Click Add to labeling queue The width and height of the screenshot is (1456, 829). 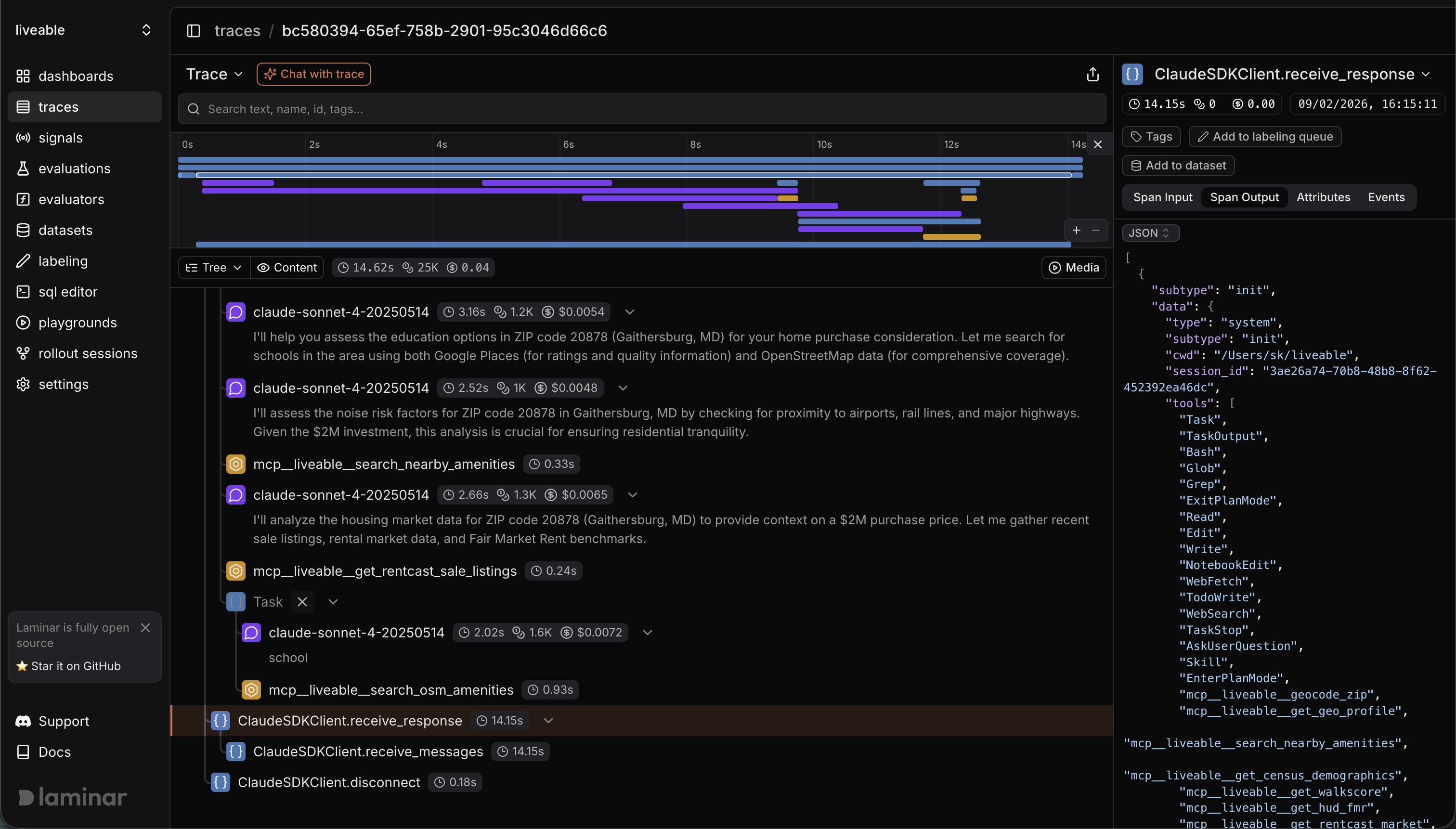[x=1265, y=137]
